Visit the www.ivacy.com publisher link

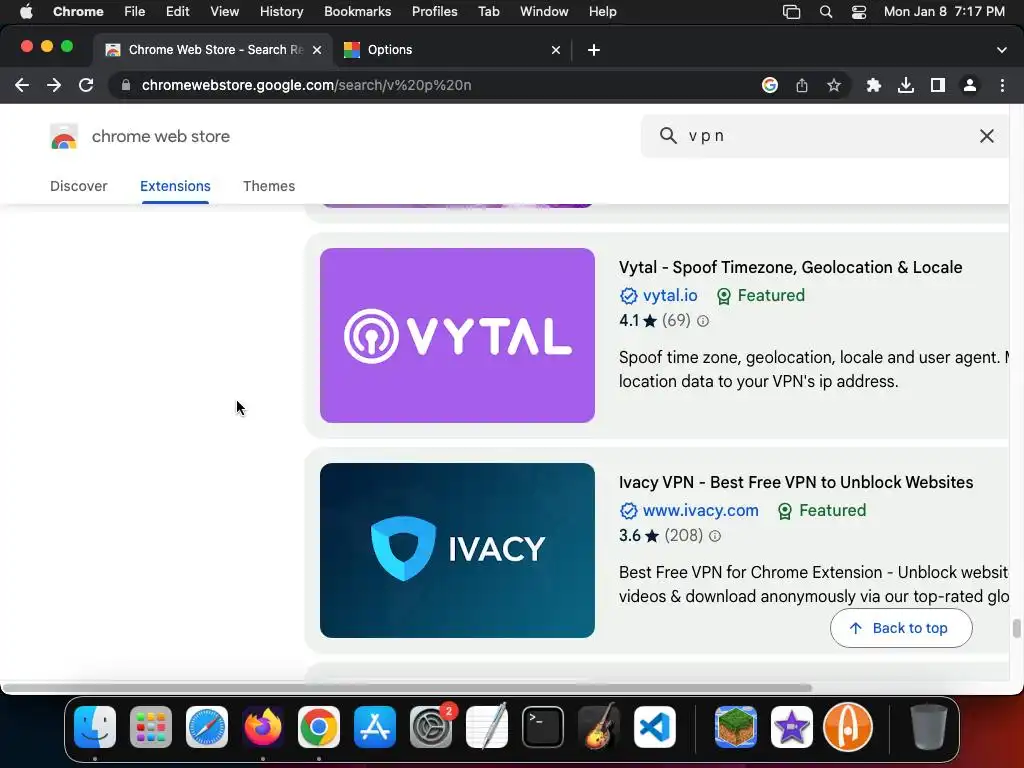click(x=701, y=511)
